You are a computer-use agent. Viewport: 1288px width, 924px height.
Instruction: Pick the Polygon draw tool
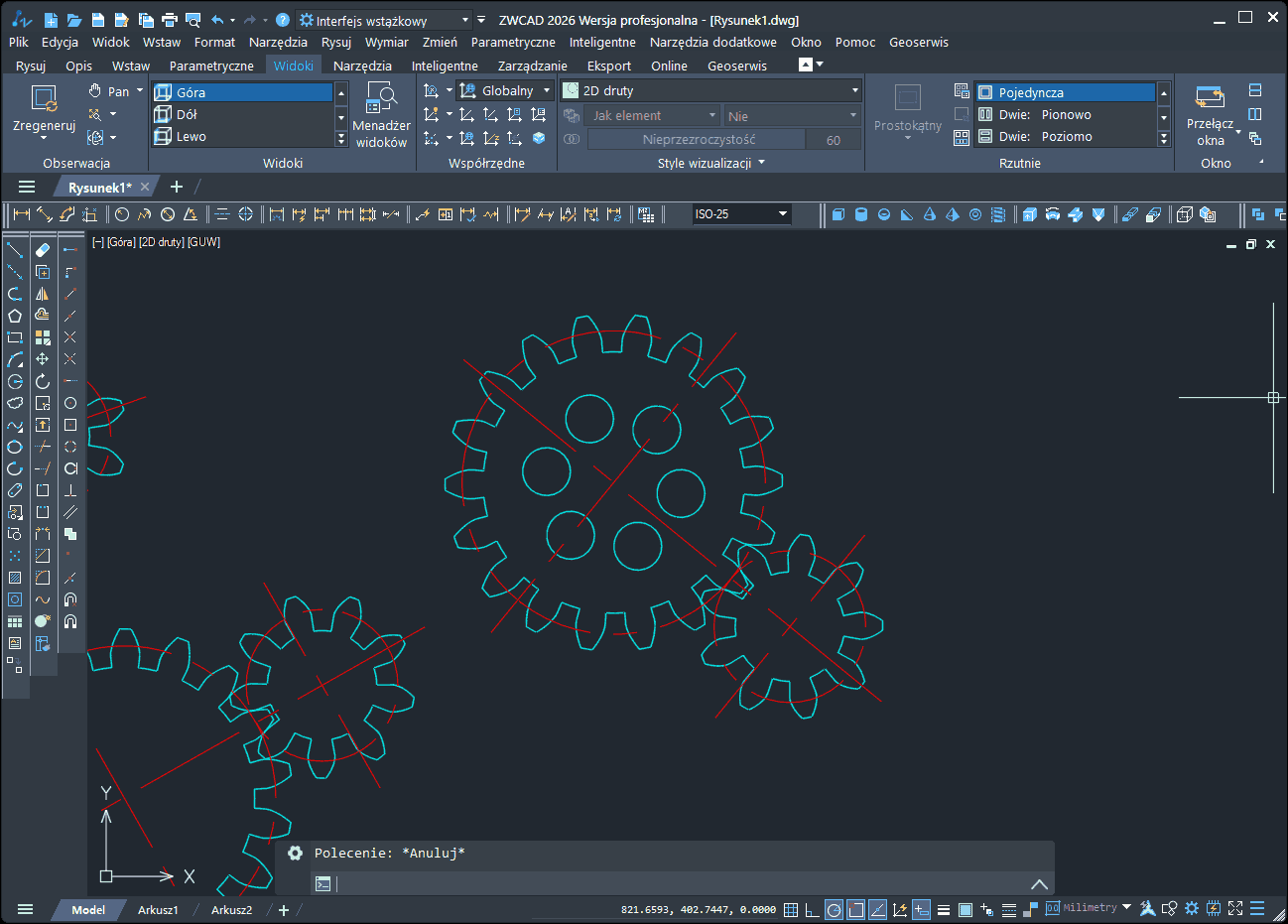click(15, 316)
